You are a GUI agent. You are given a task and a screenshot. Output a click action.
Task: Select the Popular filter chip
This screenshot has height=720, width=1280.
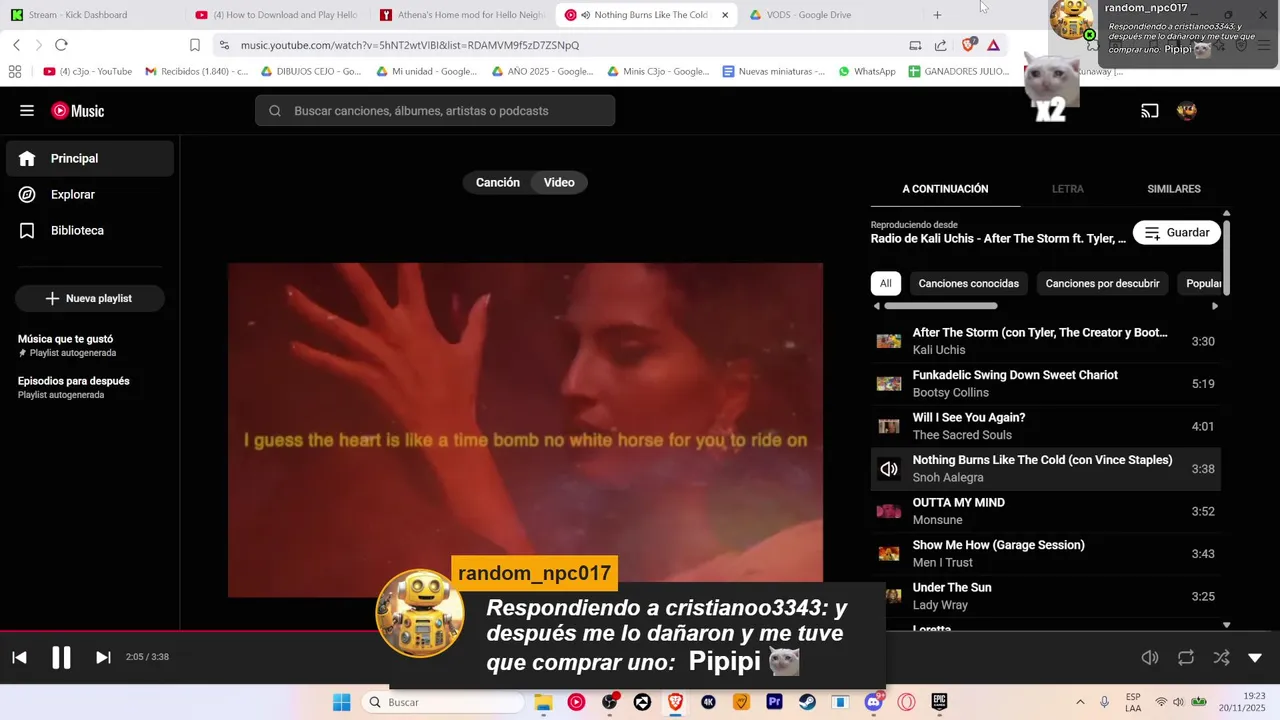(1202, 284)
